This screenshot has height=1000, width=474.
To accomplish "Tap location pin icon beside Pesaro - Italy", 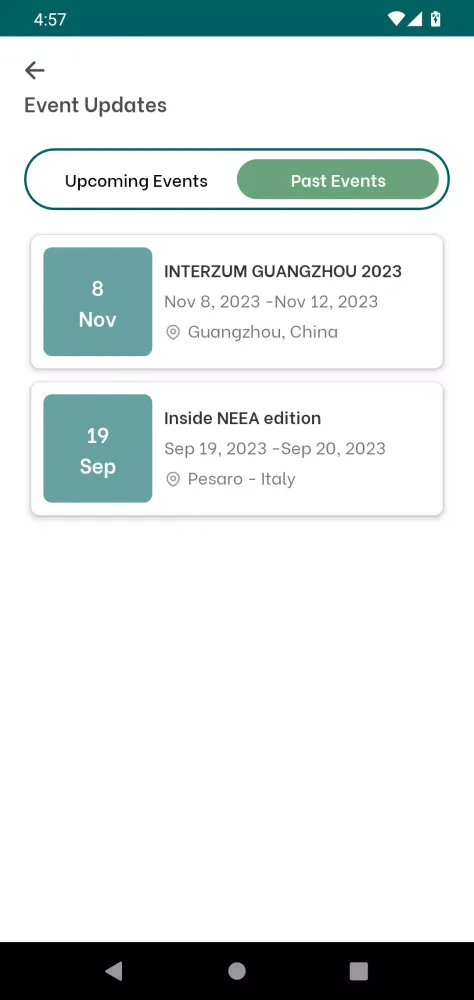I will (x=173, y=480).
